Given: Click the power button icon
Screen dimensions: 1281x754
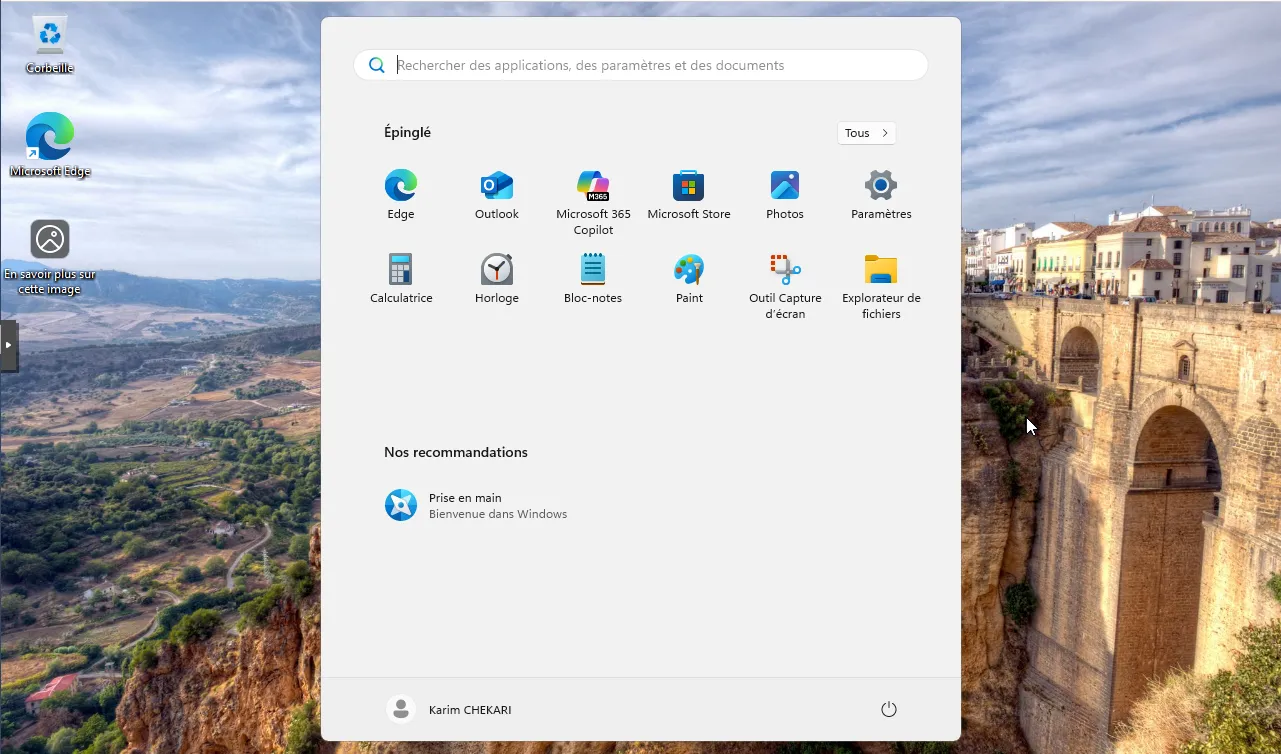Looking at the screenshot, I should pyautogui.click(x=888, y=709).
